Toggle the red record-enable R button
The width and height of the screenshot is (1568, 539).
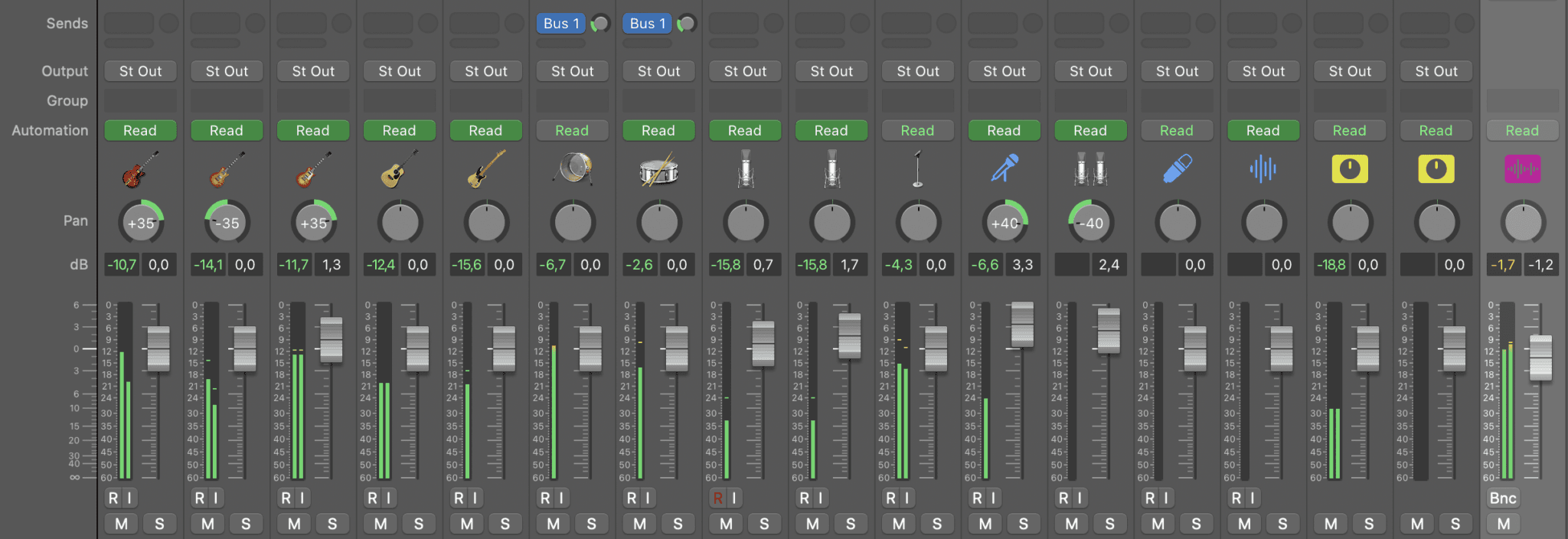point(717,498)
